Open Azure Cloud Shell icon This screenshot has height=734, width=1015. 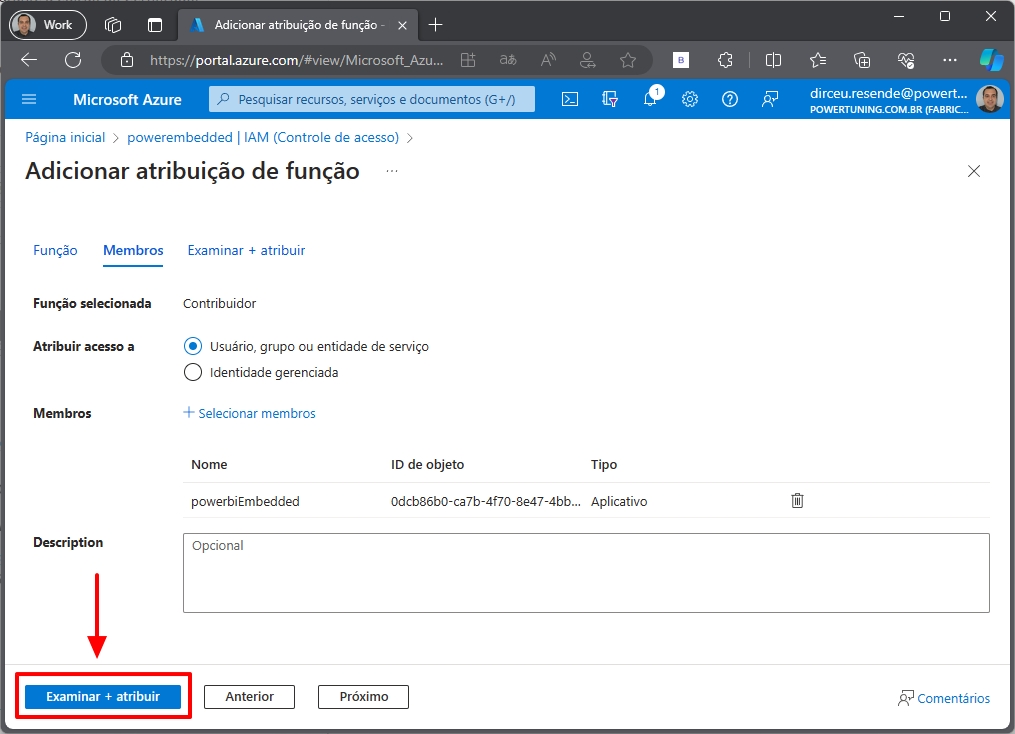[569, 99]
